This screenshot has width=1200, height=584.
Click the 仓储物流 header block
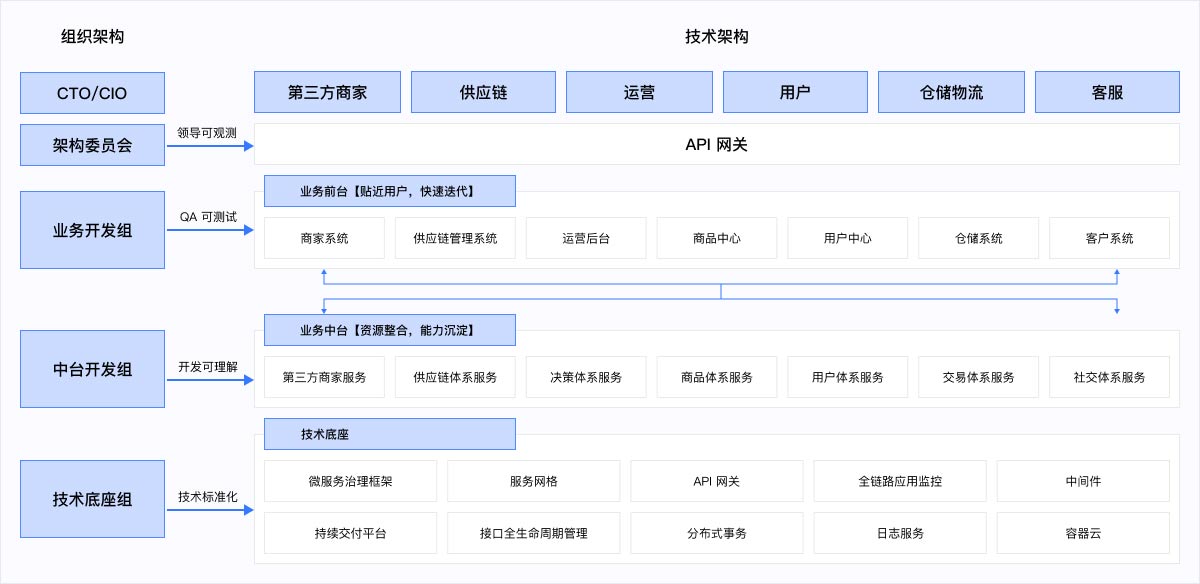click(x=951, y=92)
